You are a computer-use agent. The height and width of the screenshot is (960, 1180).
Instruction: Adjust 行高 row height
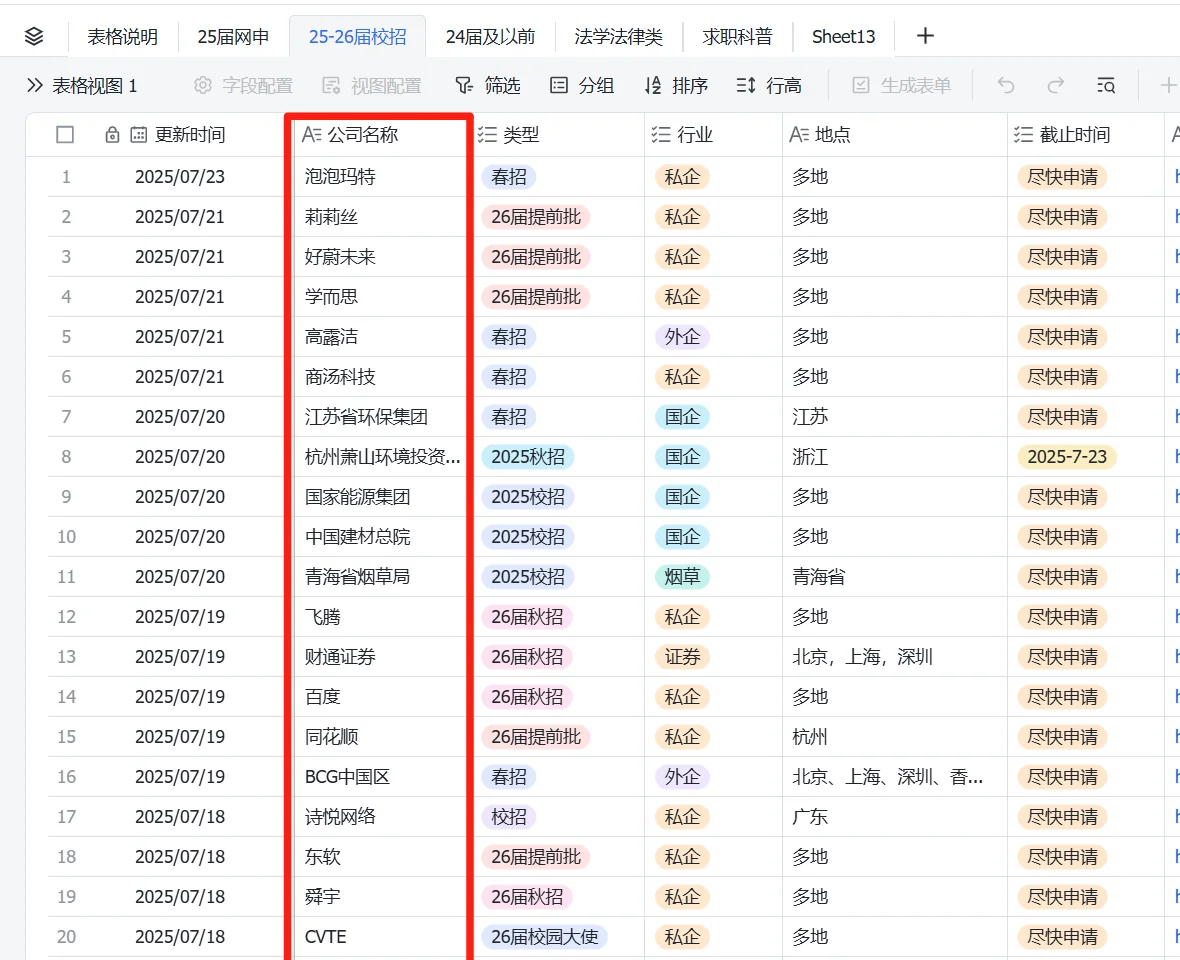click(x=769, y=86)
